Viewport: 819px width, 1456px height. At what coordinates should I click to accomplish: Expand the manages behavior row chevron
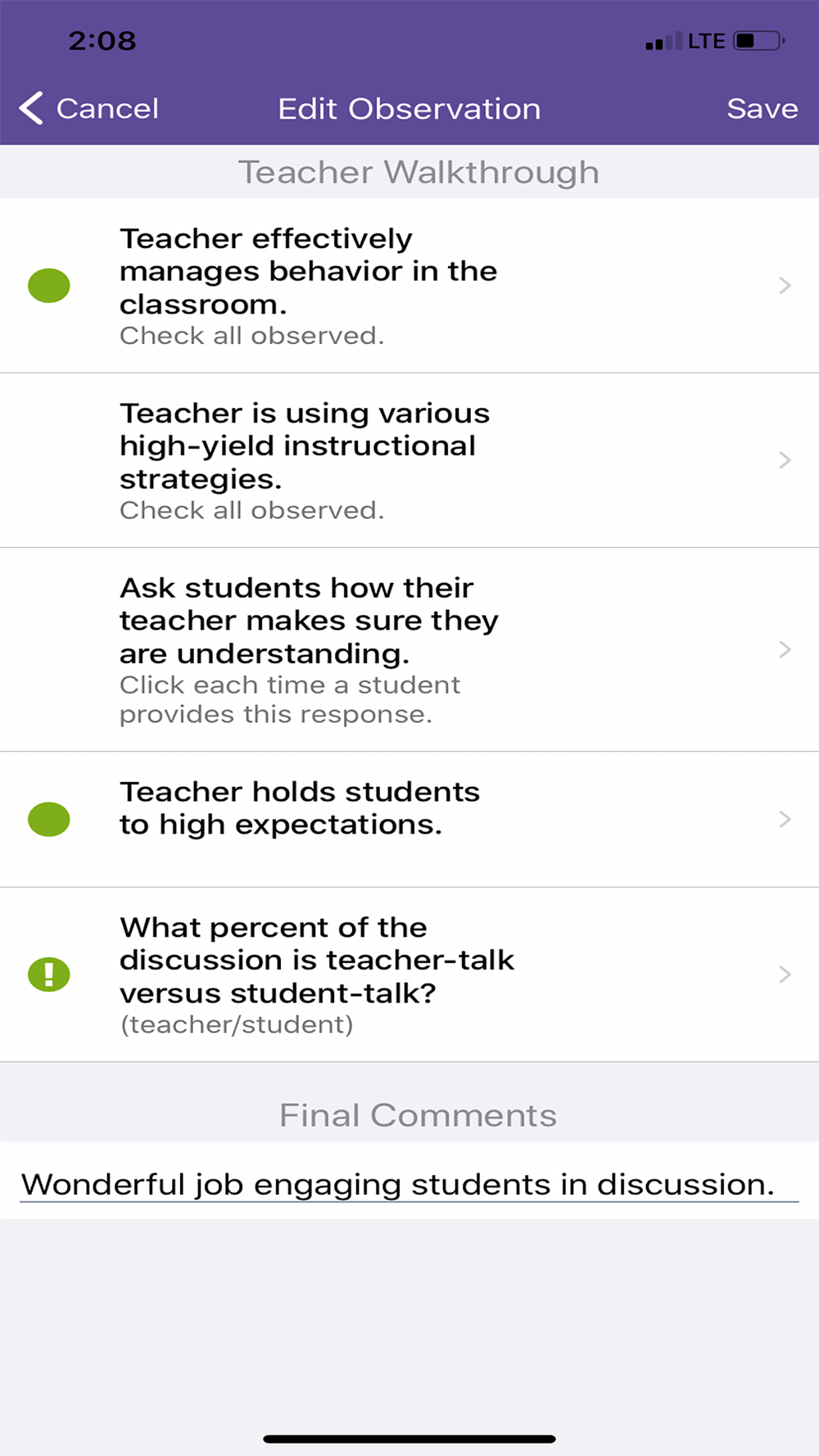[x=785, y=286]
